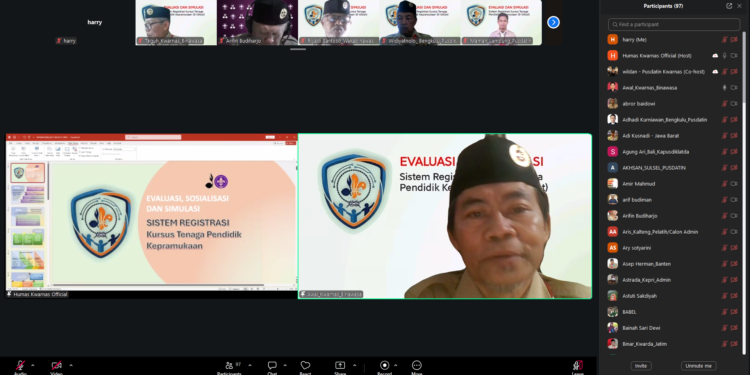Image resolution: width=750 pixels, height=375 pixels.
Task: Click the A avatar of AKHSAN_SULSEL_PUSDATIN
Action: coord(613,167)
